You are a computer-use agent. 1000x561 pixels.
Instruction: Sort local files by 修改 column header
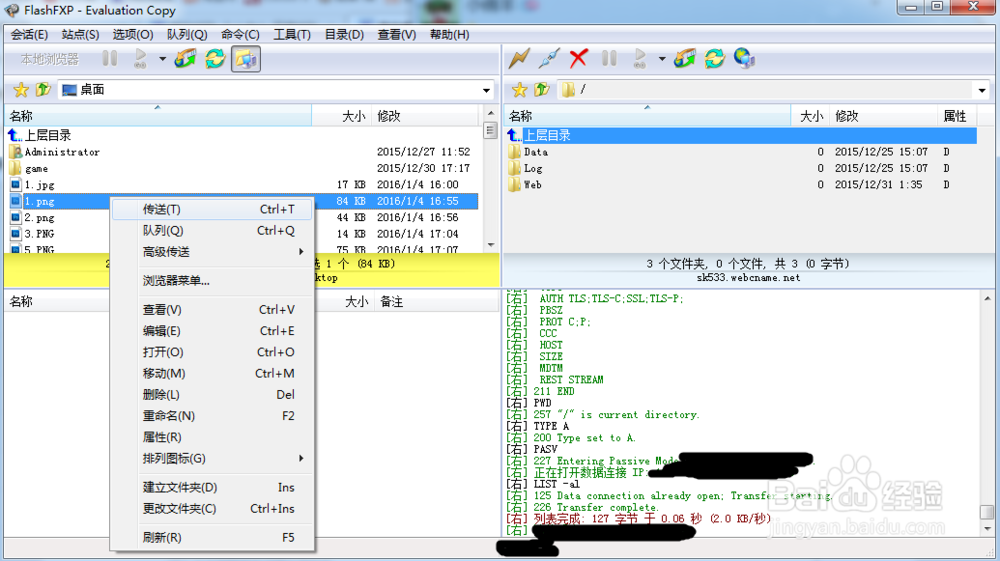pyautogui.click(x=425, y=116)
